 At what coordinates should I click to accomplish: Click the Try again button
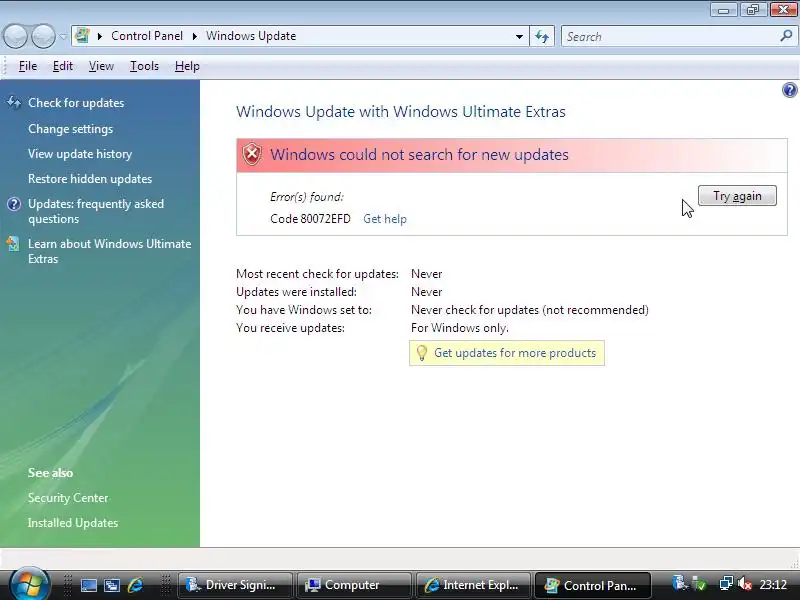click(737, 196)
